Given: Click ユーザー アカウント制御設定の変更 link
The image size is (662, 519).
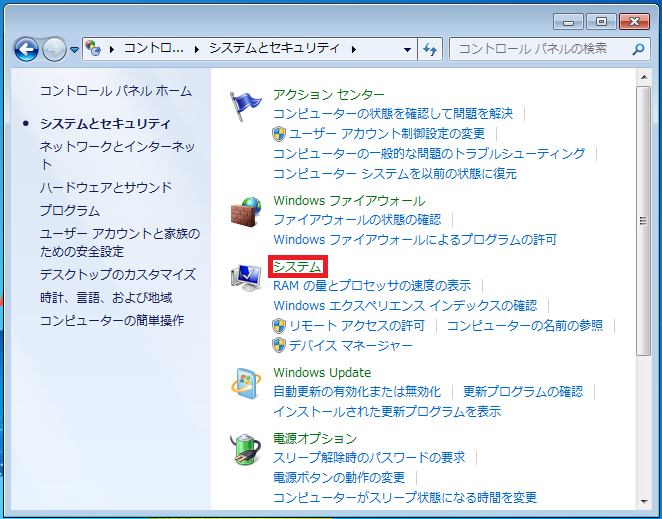Looking at the screenshot, I should pyautogui.click(x=387, y=134).
